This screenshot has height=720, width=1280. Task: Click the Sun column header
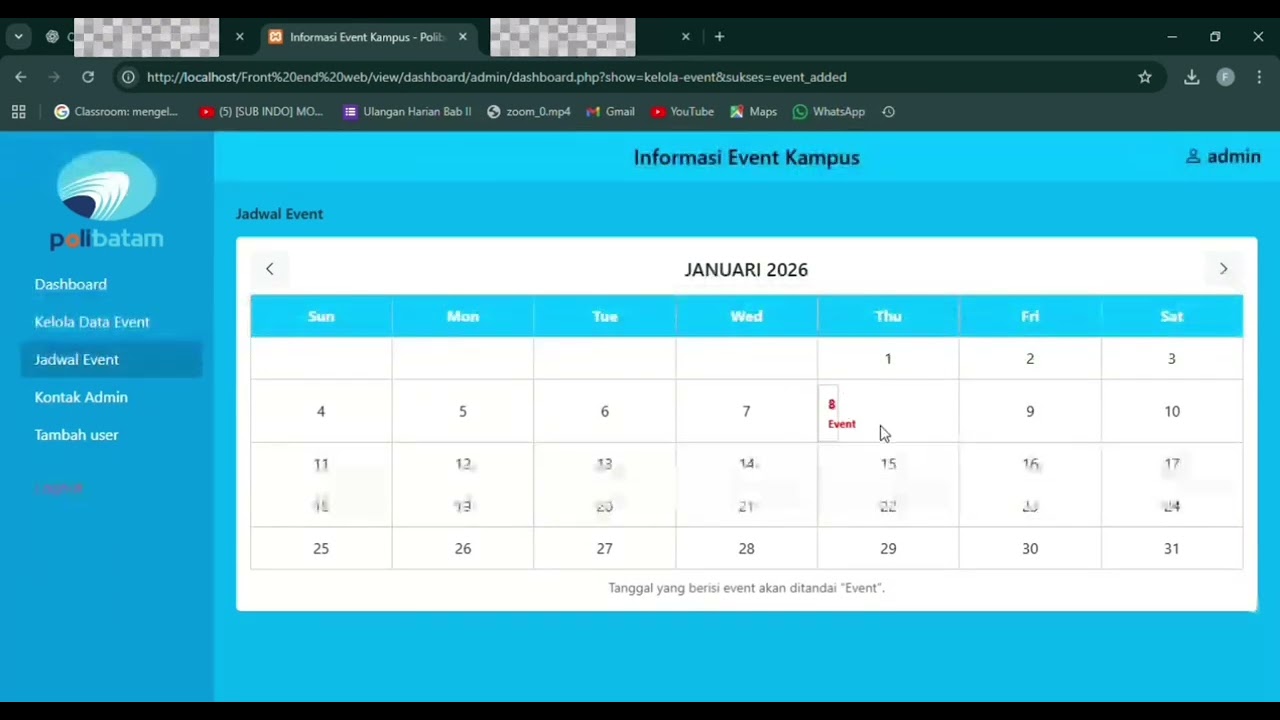click(x=321, y=316)
